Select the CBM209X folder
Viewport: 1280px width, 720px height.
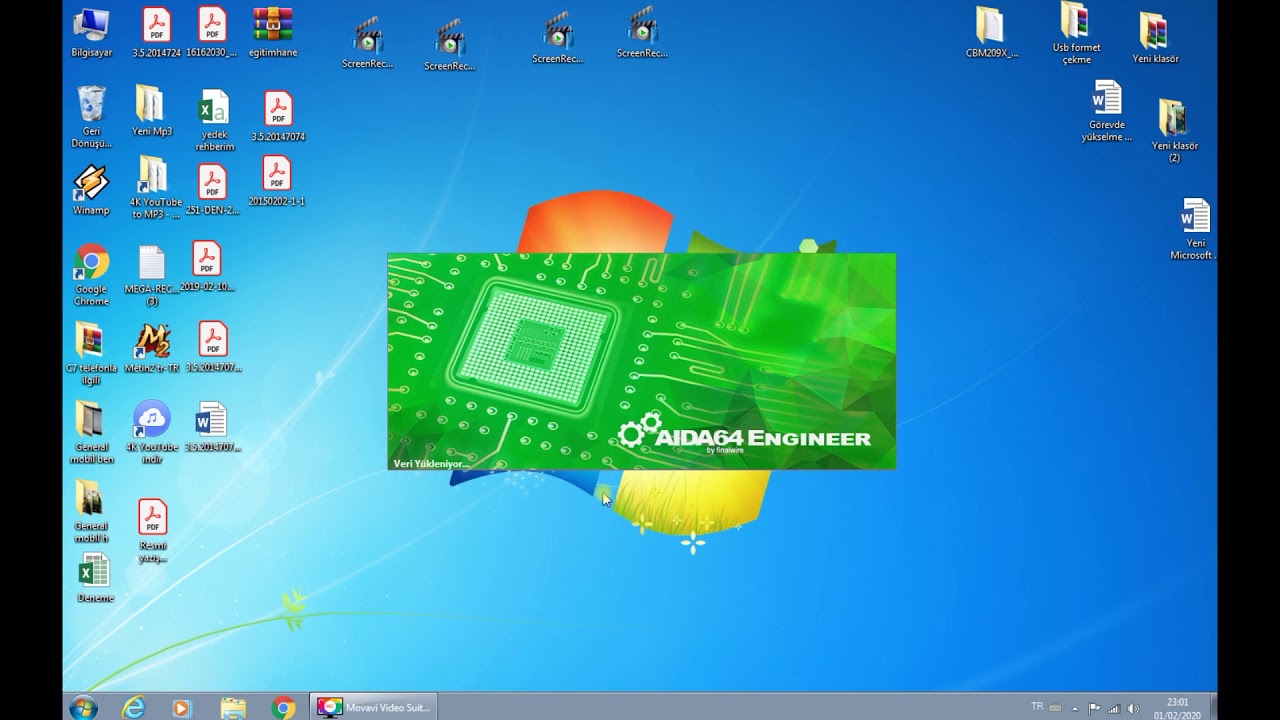click(991, 33)
